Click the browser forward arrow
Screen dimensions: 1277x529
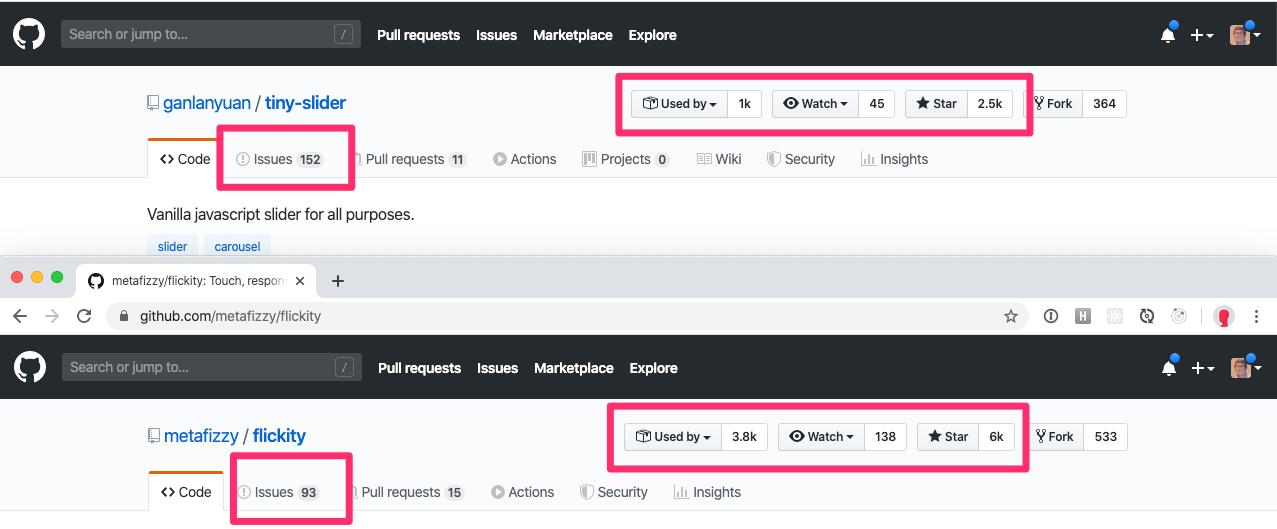(x=52, y=316)
